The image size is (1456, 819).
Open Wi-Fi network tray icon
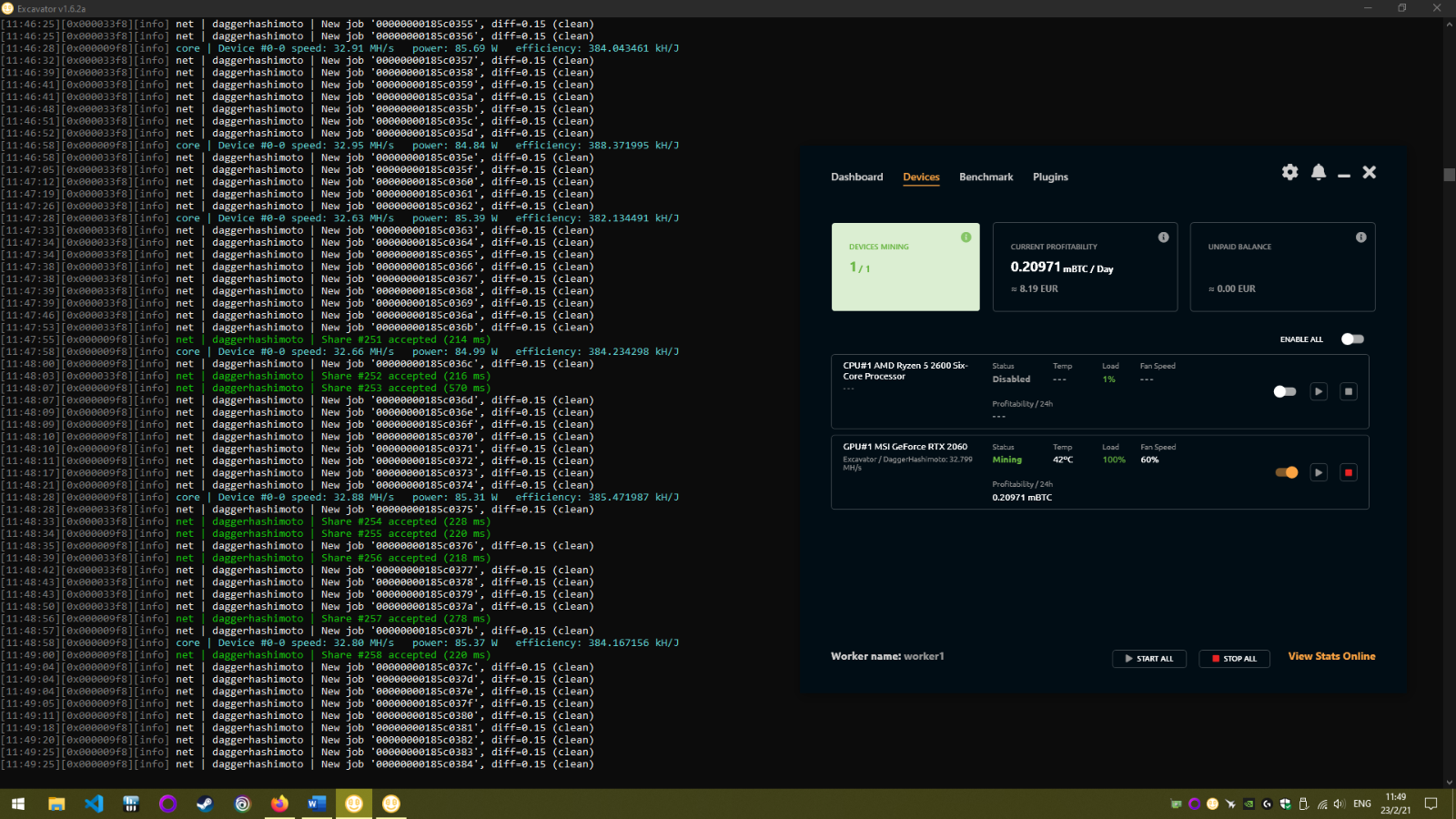coord(1322,804)
